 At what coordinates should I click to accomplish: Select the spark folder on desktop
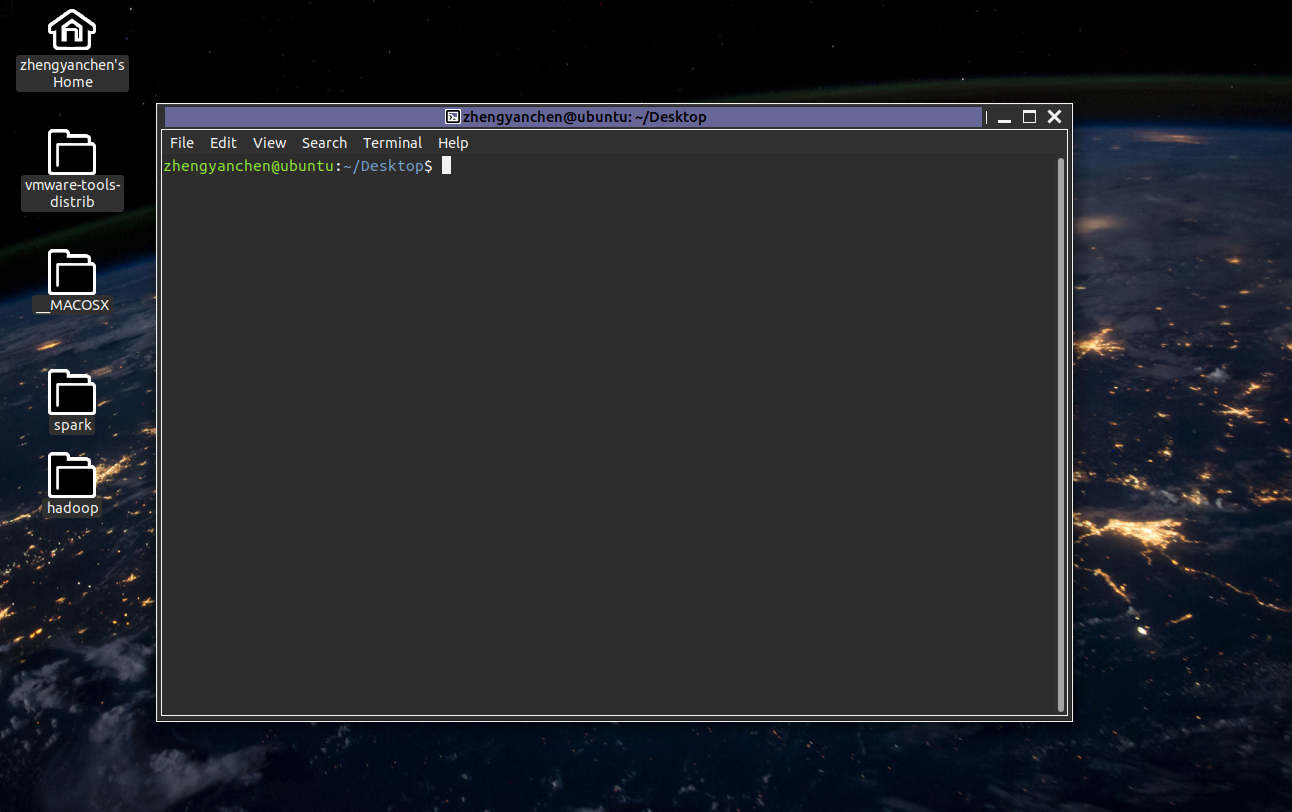[72, 393]
